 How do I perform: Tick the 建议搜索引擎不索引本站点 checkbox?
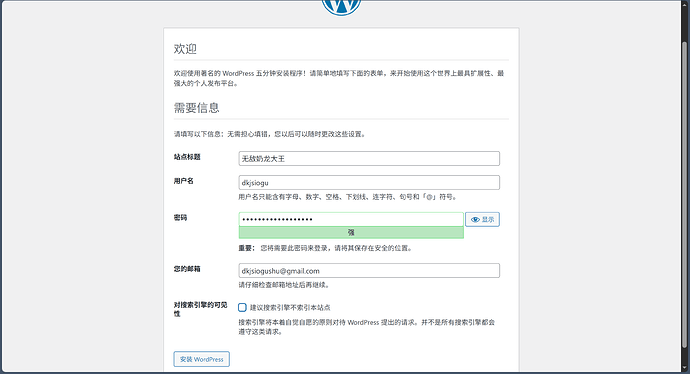[x=242, y=308]
